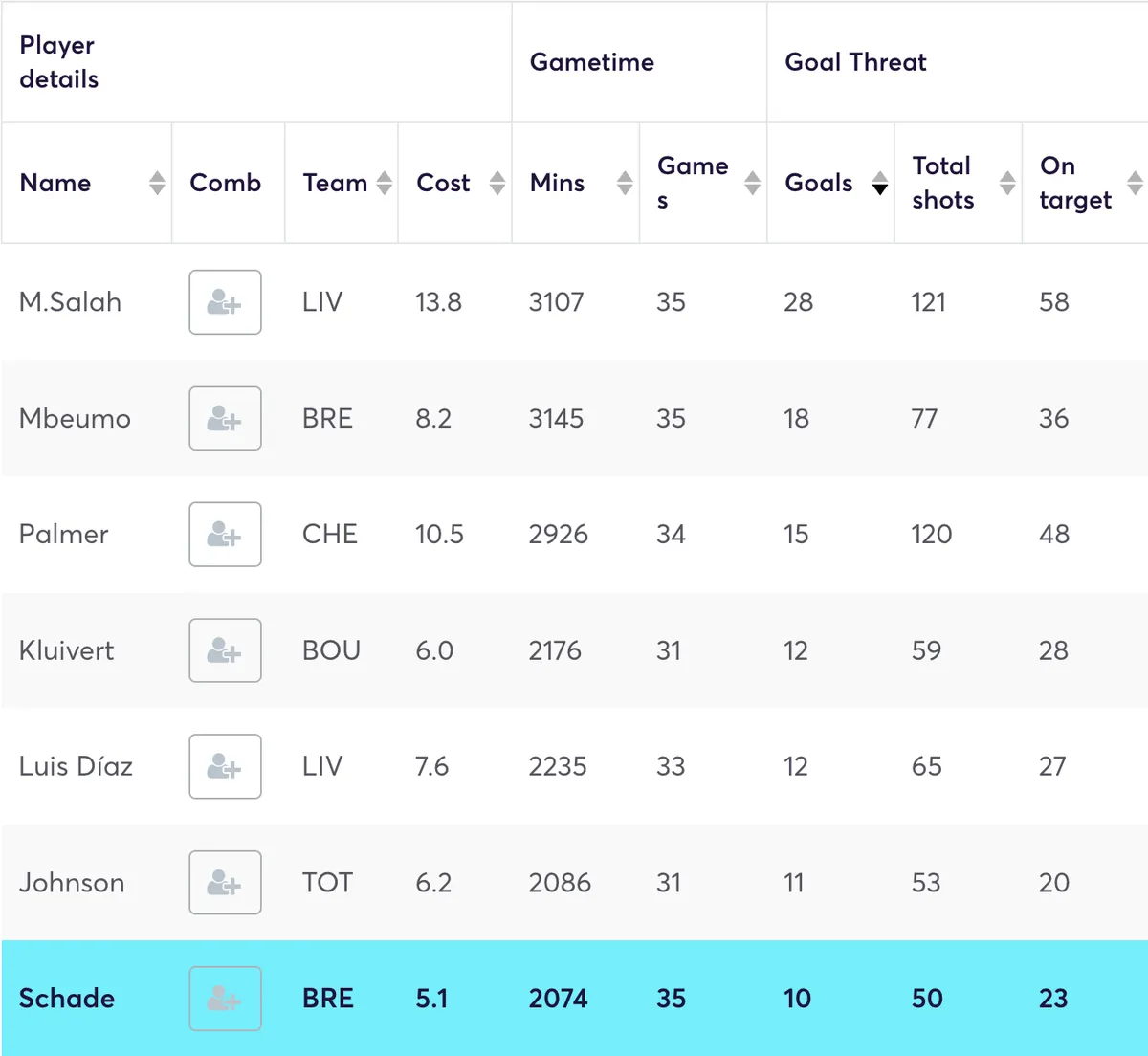1148x1056 pixels.
Task: Sort table by Cost column
Action: click(497, 183)
